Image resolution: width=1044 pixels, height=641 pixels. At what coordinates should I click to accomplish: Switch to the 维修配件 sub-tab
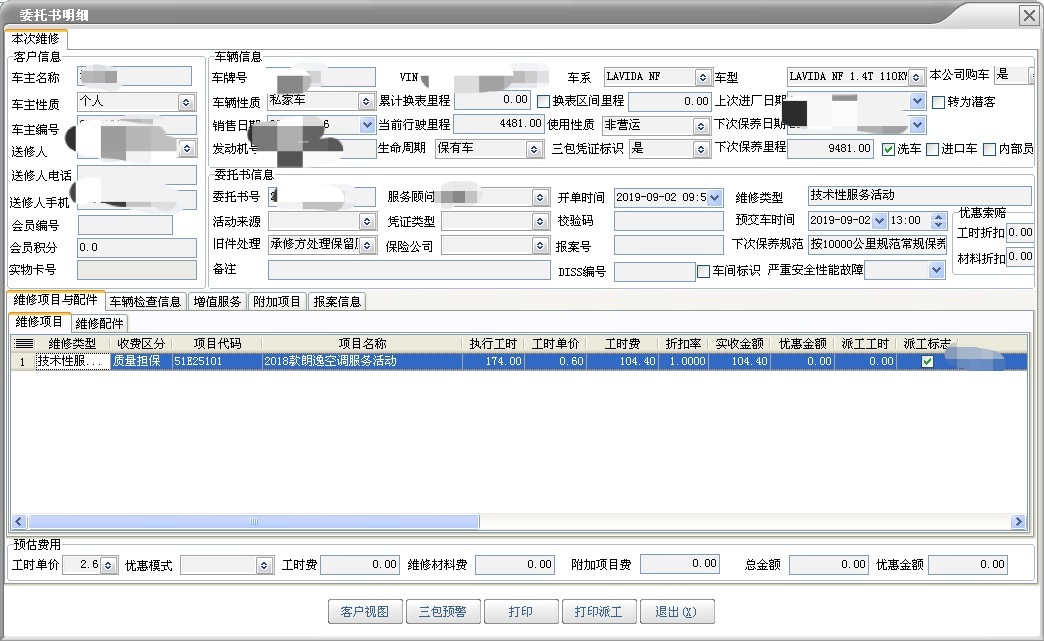[x=100, y=322]
